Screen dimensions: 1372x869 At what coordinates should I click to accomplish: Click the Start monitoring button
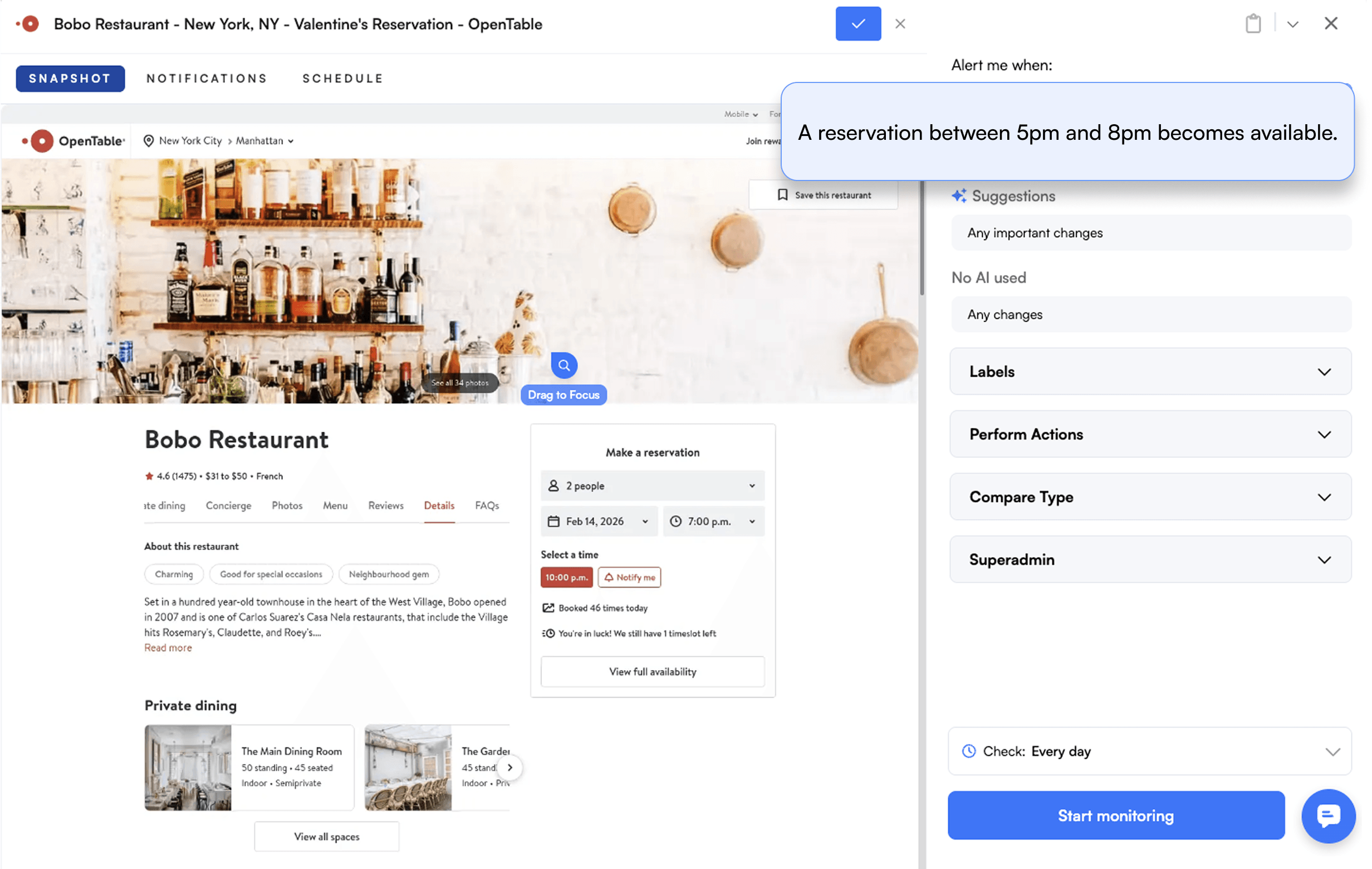coord(1115,815)
